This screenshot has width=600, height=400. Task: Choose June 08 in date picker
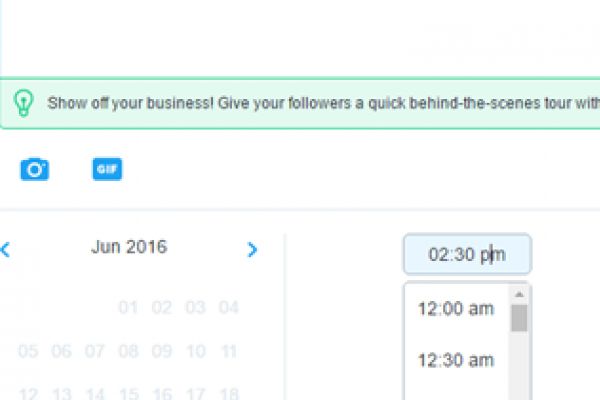pos(128,351)
